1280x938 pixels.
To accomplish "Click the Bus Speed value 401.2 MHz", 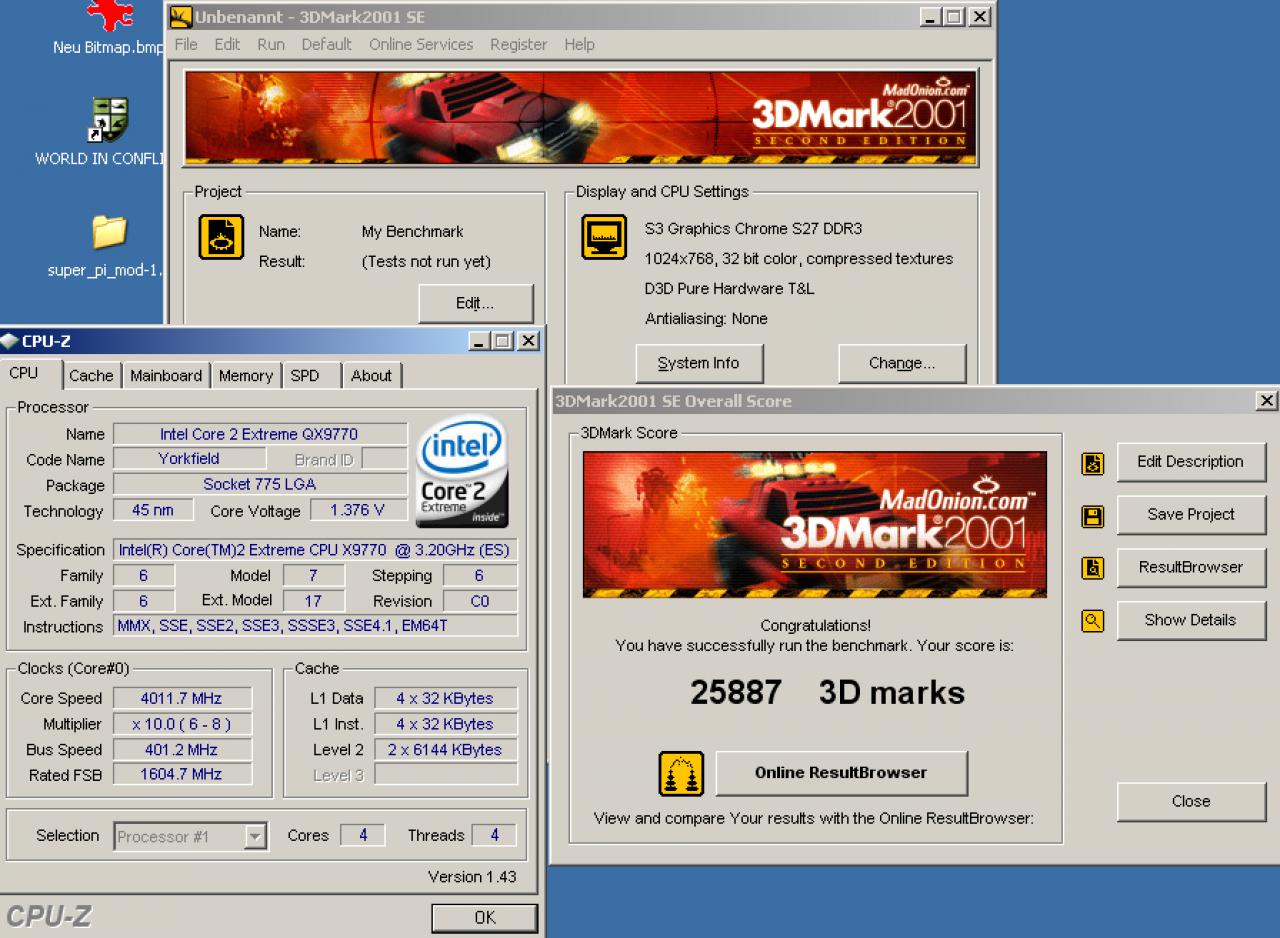I will (x=182, y=749).
